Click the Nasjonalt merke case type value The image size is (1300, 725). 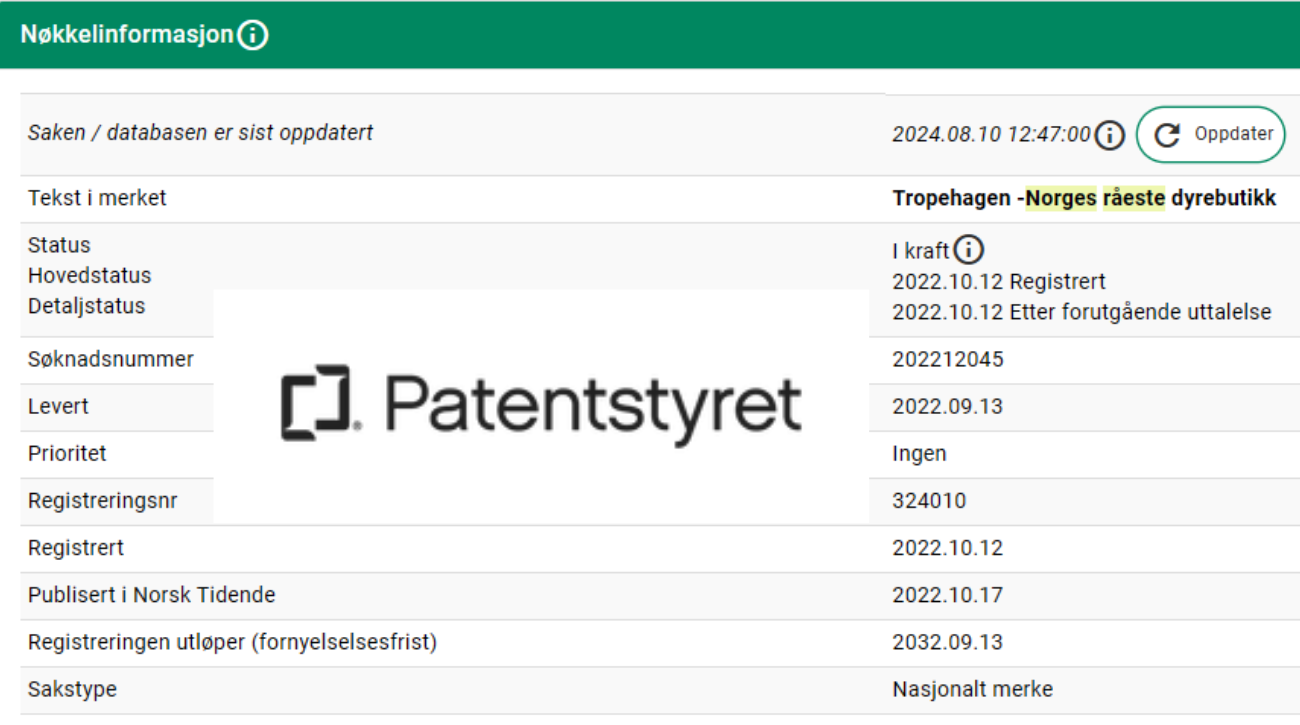tap(972, 689)
